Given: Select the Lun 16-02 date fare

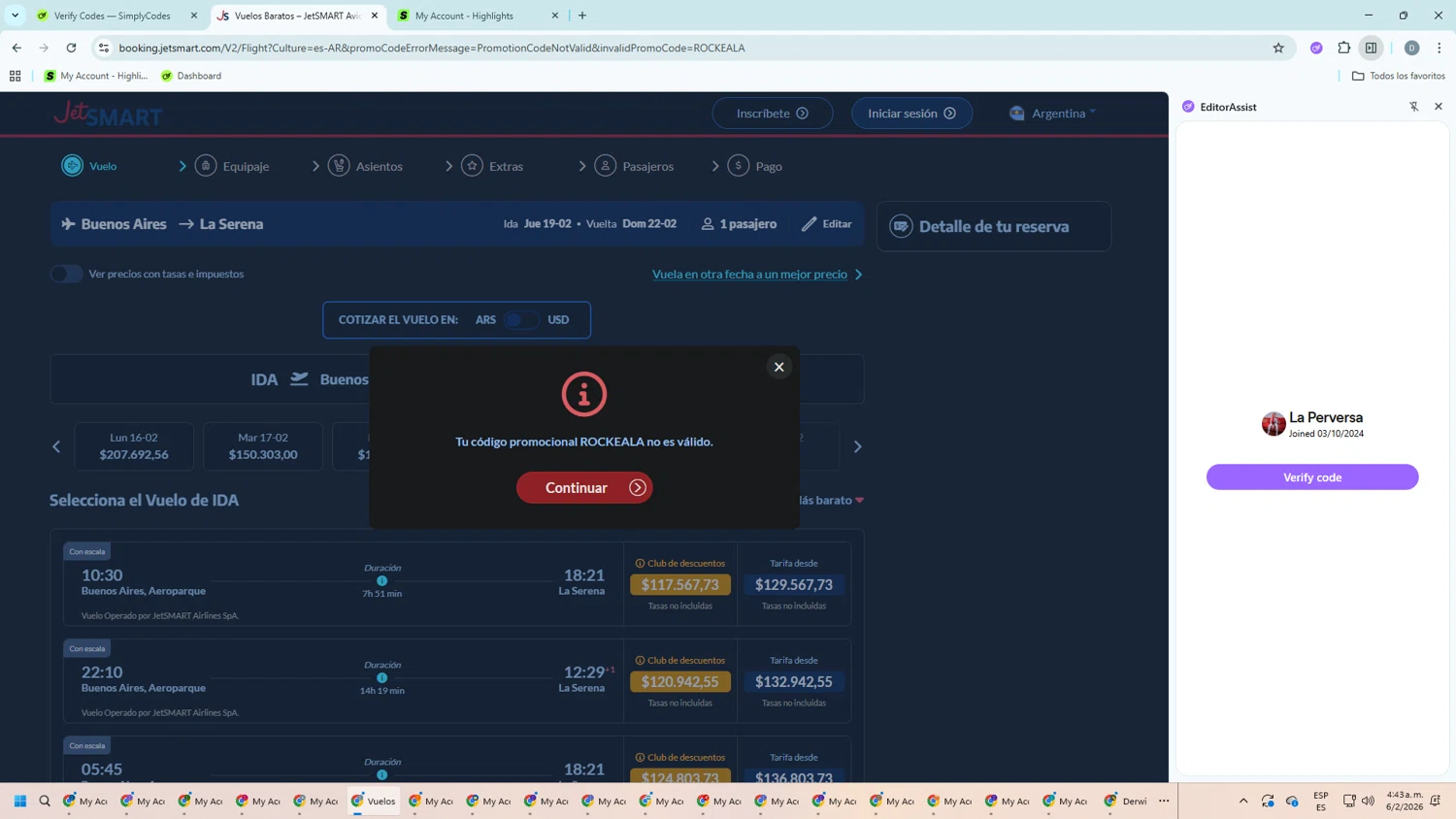Looking at the screenshot, I should click(x=134, y=446).
